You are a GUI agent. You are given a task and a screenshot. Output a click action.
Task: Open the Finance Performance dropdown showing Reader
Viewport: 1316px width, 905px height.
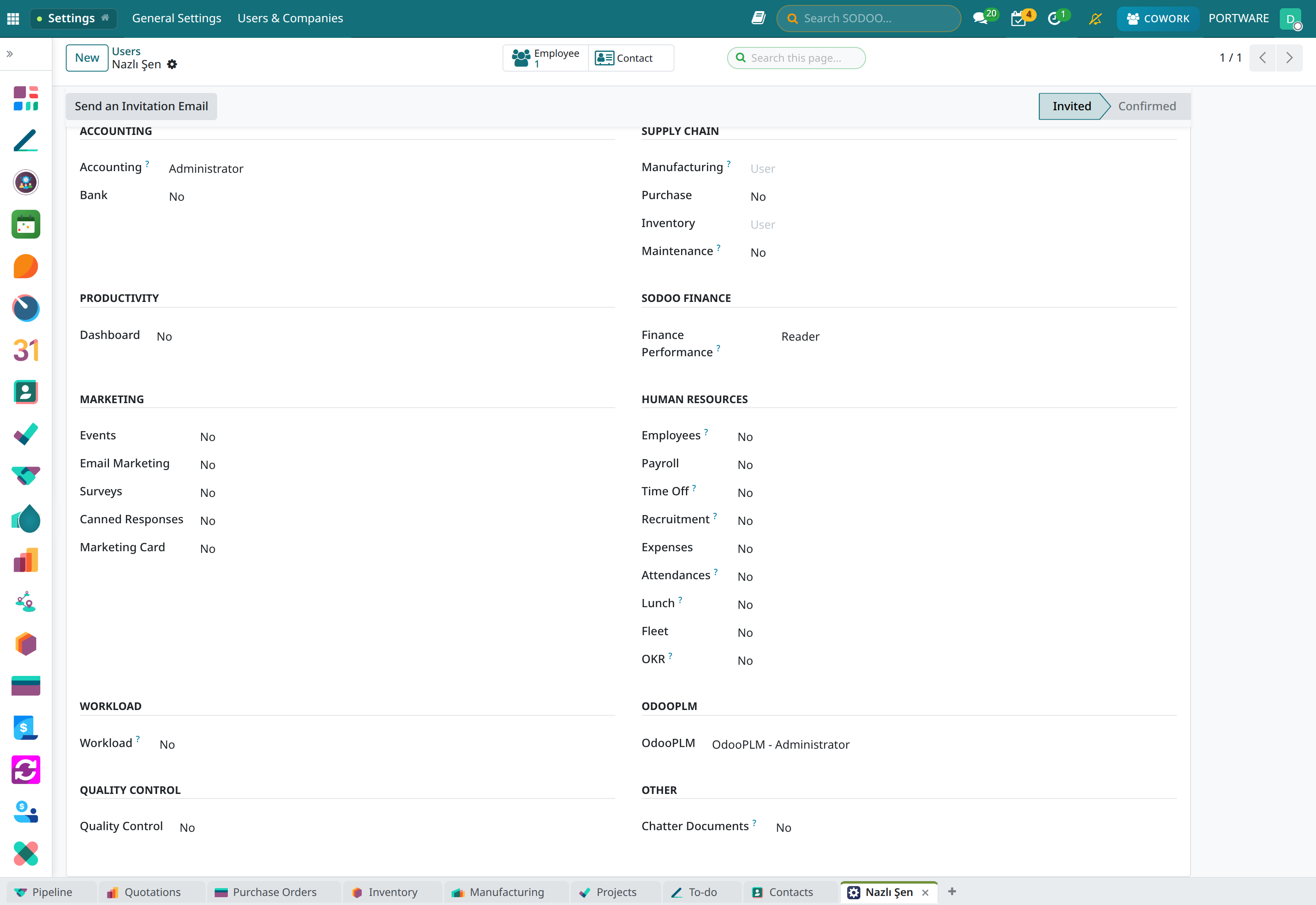[x=978, y=337]
